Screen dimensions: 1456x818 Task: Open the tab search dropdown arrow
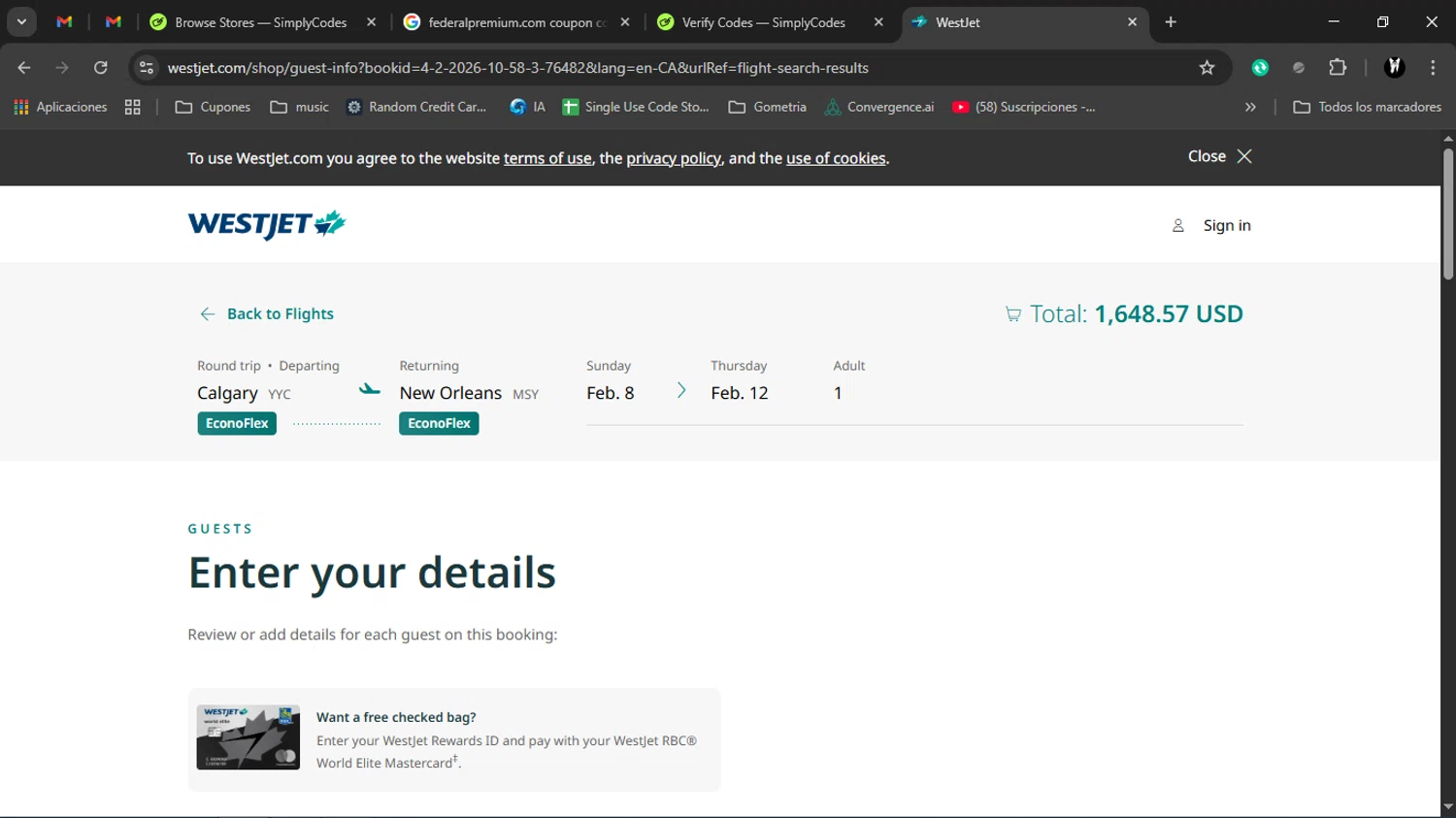pyautogui.click(x=21, y=21)
